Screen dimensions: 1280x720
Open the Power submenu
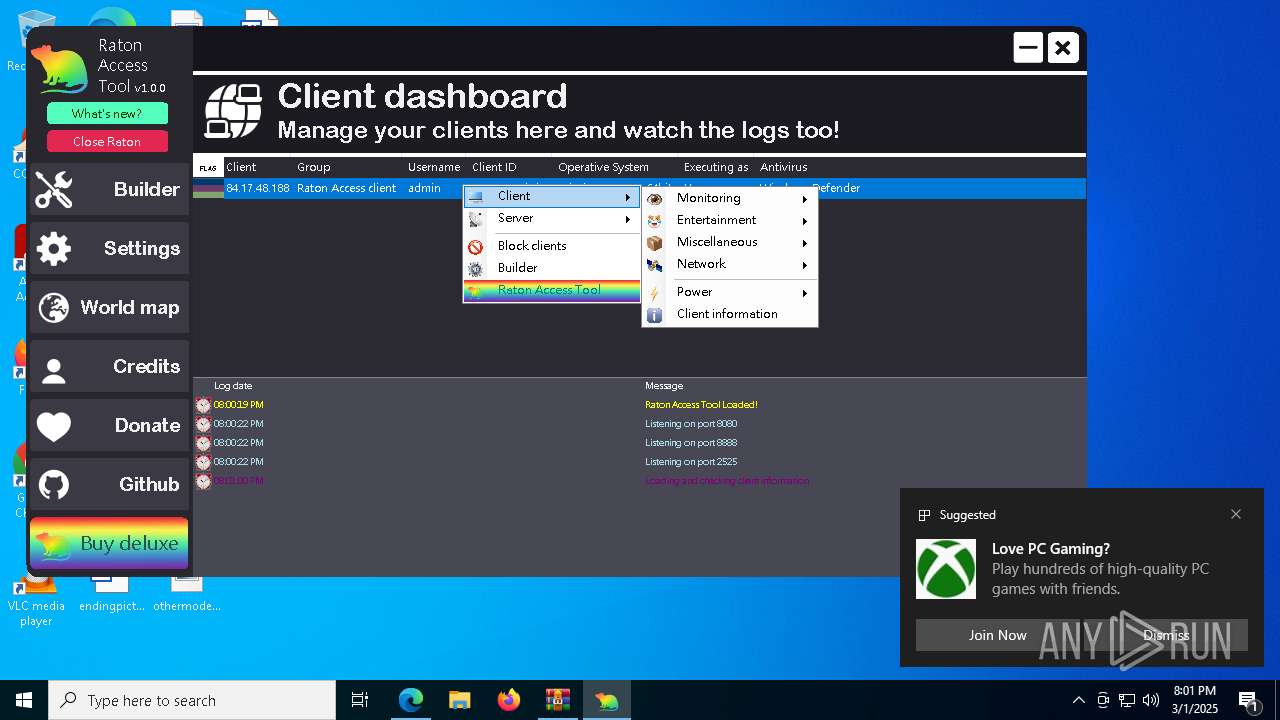(x=730, y=292)
